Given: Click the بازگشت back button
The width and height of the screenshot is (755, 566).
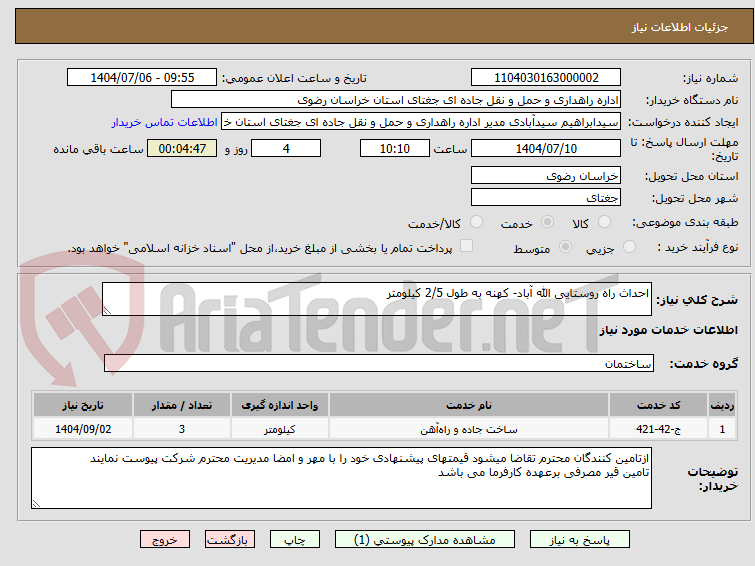Looking at the screenshot, I should click(230, 540).
